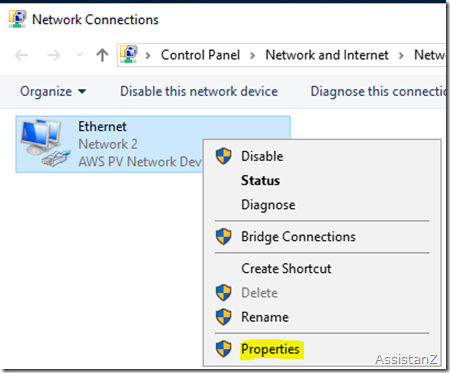
Task: Expand the chevron after Control Panel
Action: (x=253, y=55)
